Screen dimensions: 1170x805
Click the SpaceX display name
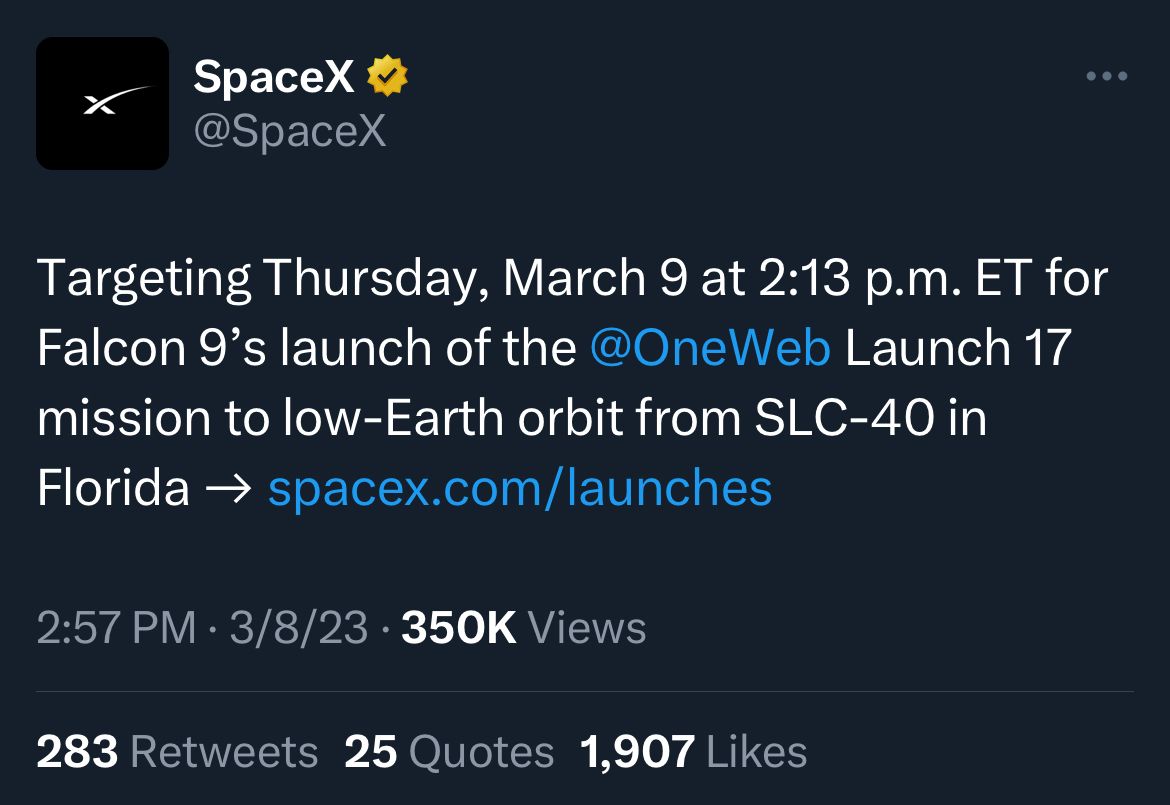pos(274,75)
